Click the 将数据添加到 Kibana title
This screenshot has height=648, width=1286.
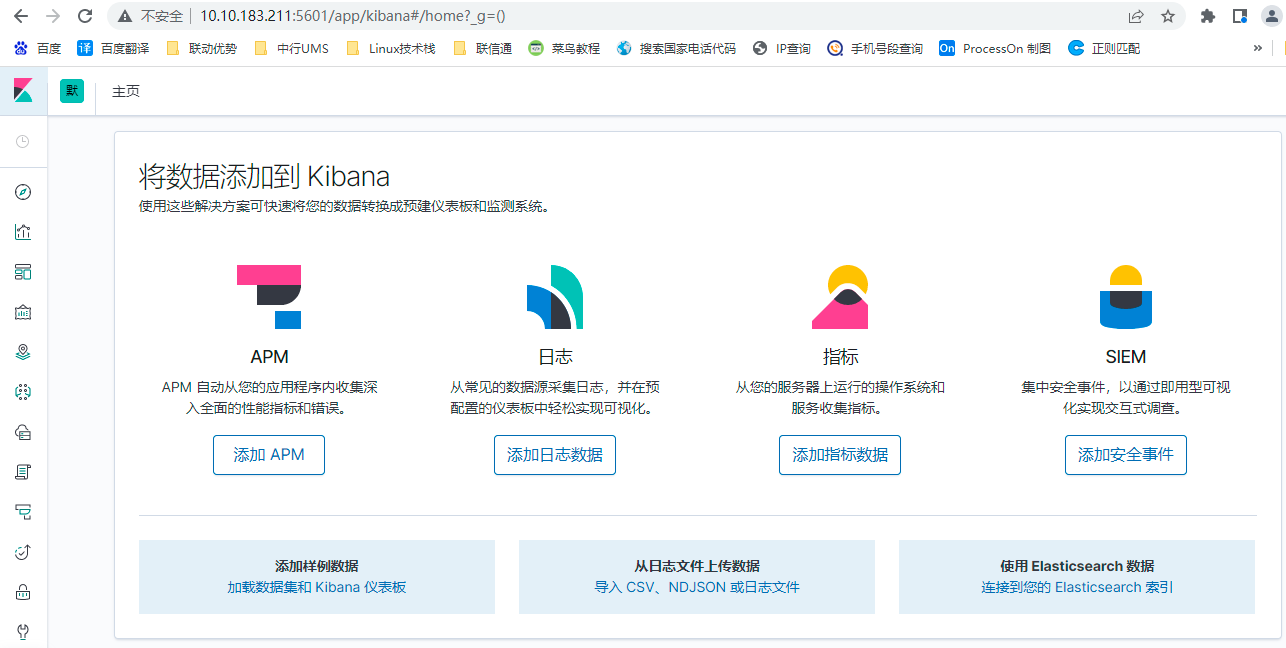[x=264, y=177]
